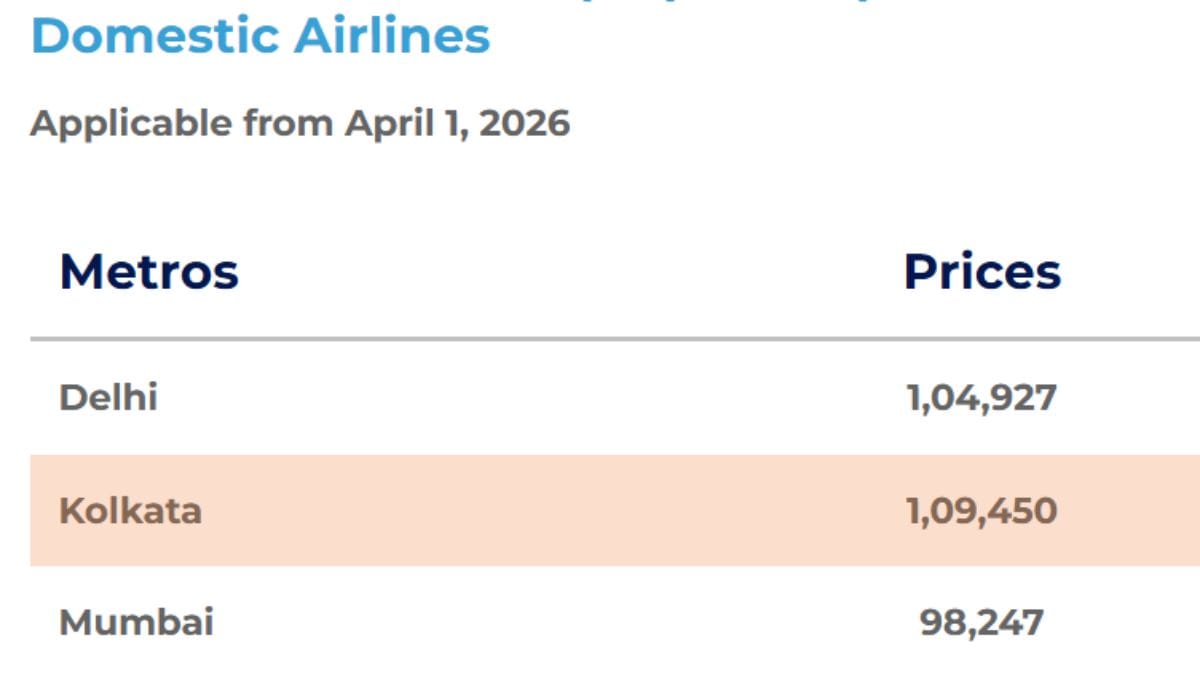
Task: Click the word 'April' in the subtitle
Action: coord(382,124)
